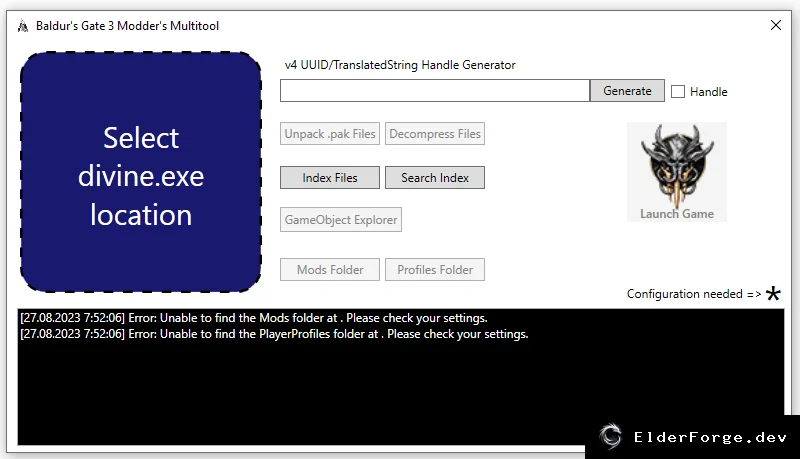Click the 'v4 UUID/TranslatedString Handle Generator' label
The image size is (800, 459).
point(400,65)
